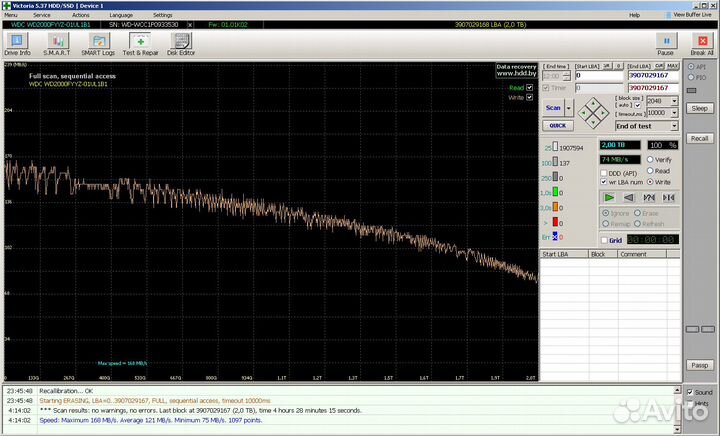The width and height of the screenshot is (720, 436).
Task: Open the Service menu
Action: point(41,16)
